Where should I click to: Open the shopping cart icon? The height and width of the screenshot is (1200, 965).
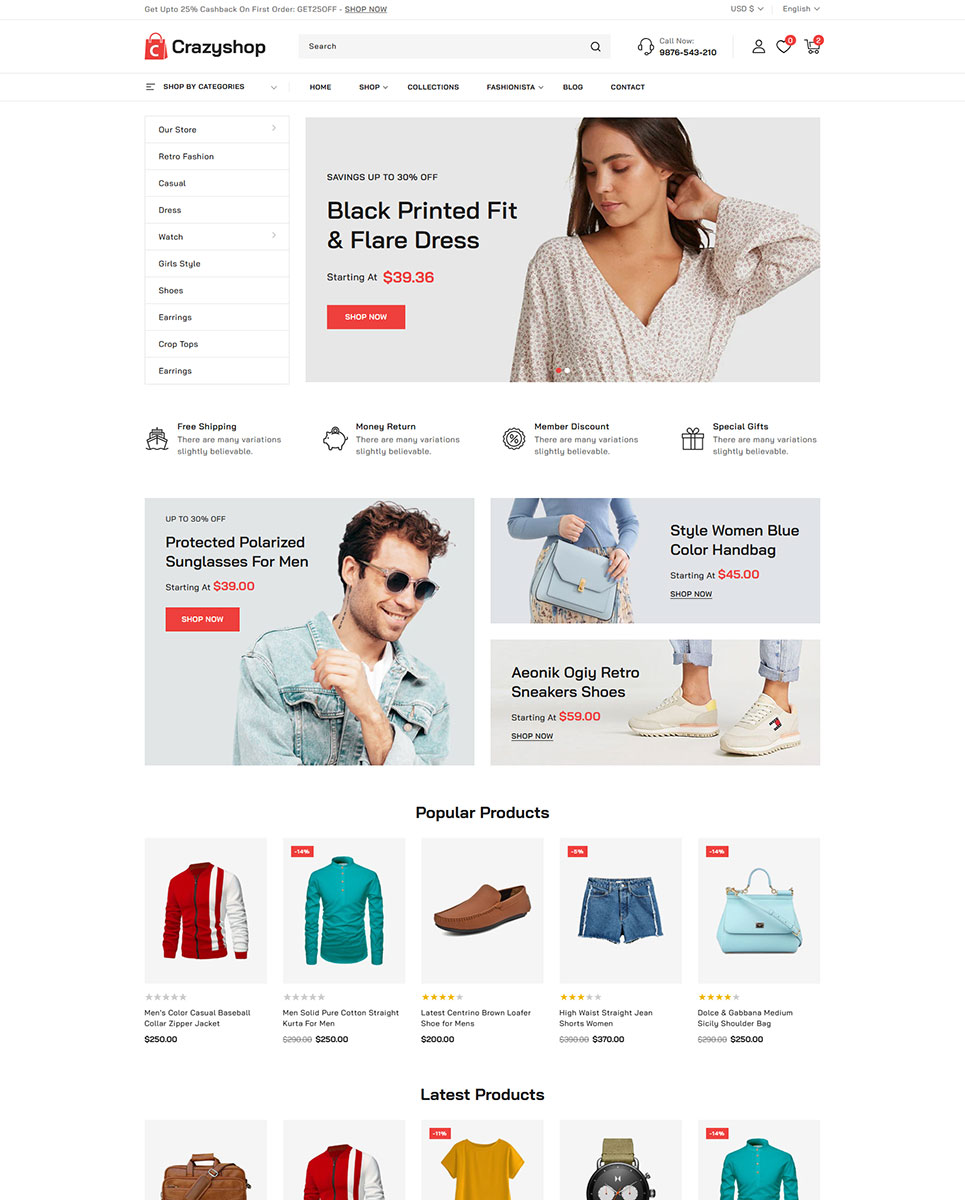[811, 46]
